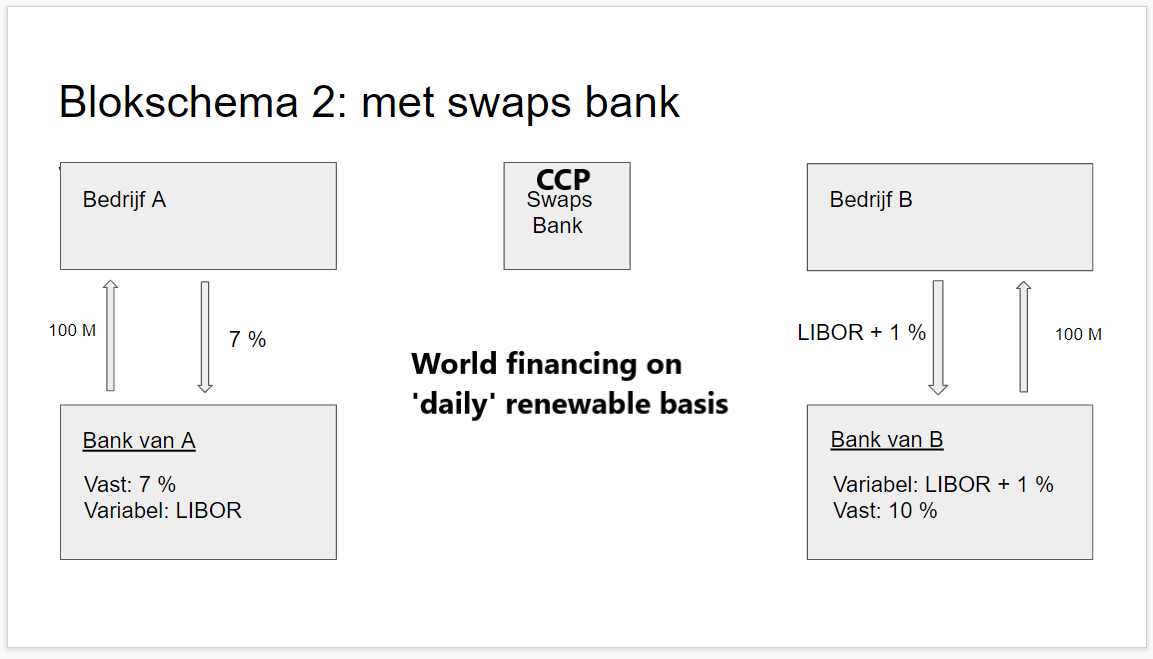Image resolution: width=1153 pixels, height=659 pixels.
Task: Click the 'World financing on daily renewable basis' text
Action: [x=569, y=383]
